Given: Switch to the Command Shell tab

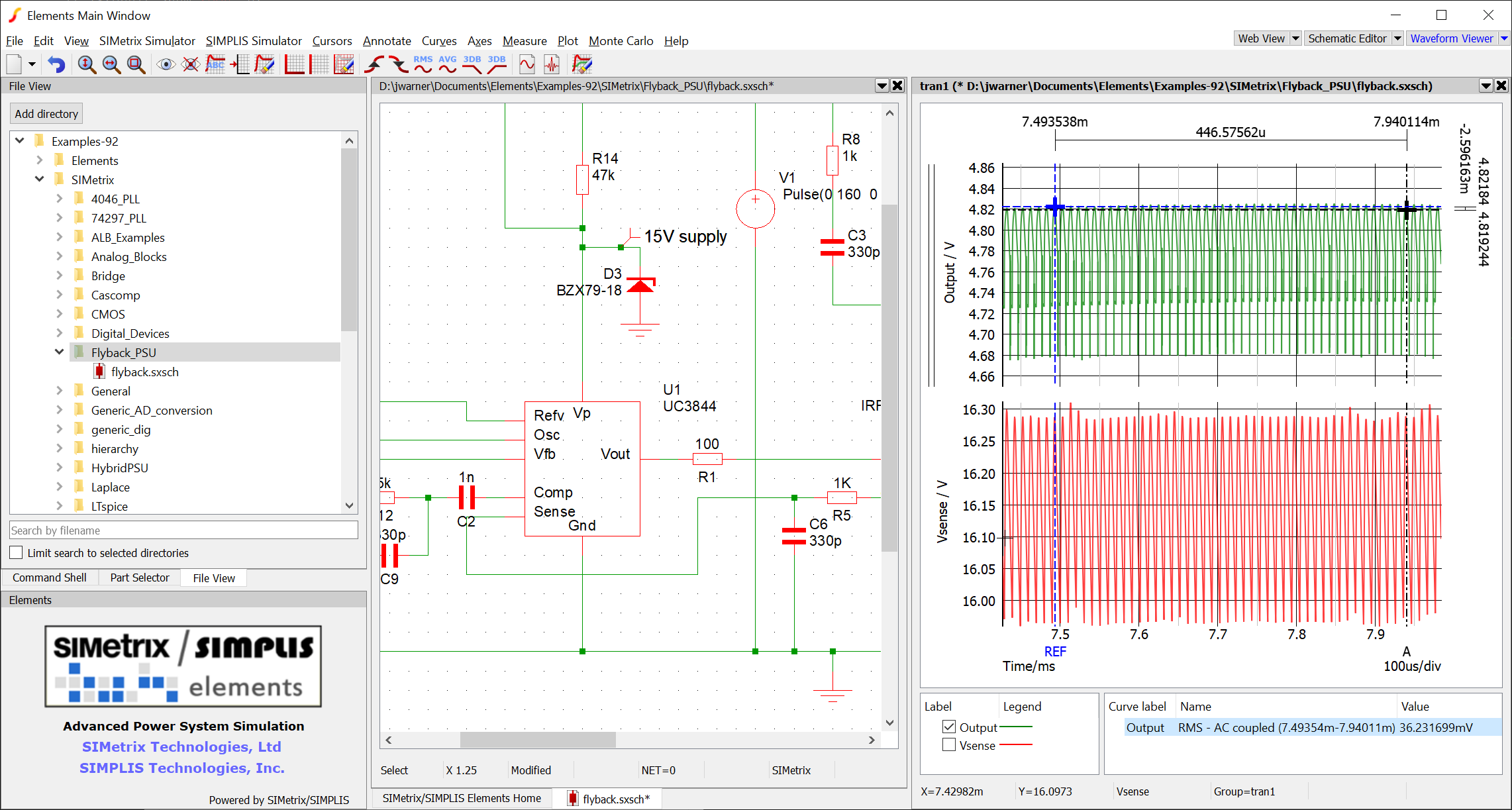Looking at the screenshot, I should pos(49,578).
